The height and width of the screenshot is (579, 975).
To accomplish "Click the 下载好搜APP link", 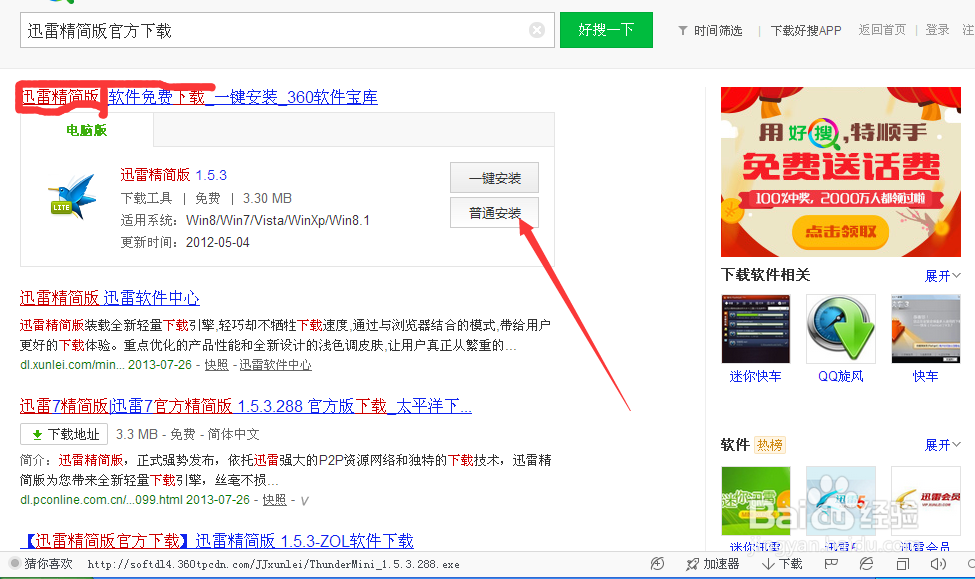I will tap(806, 30).
